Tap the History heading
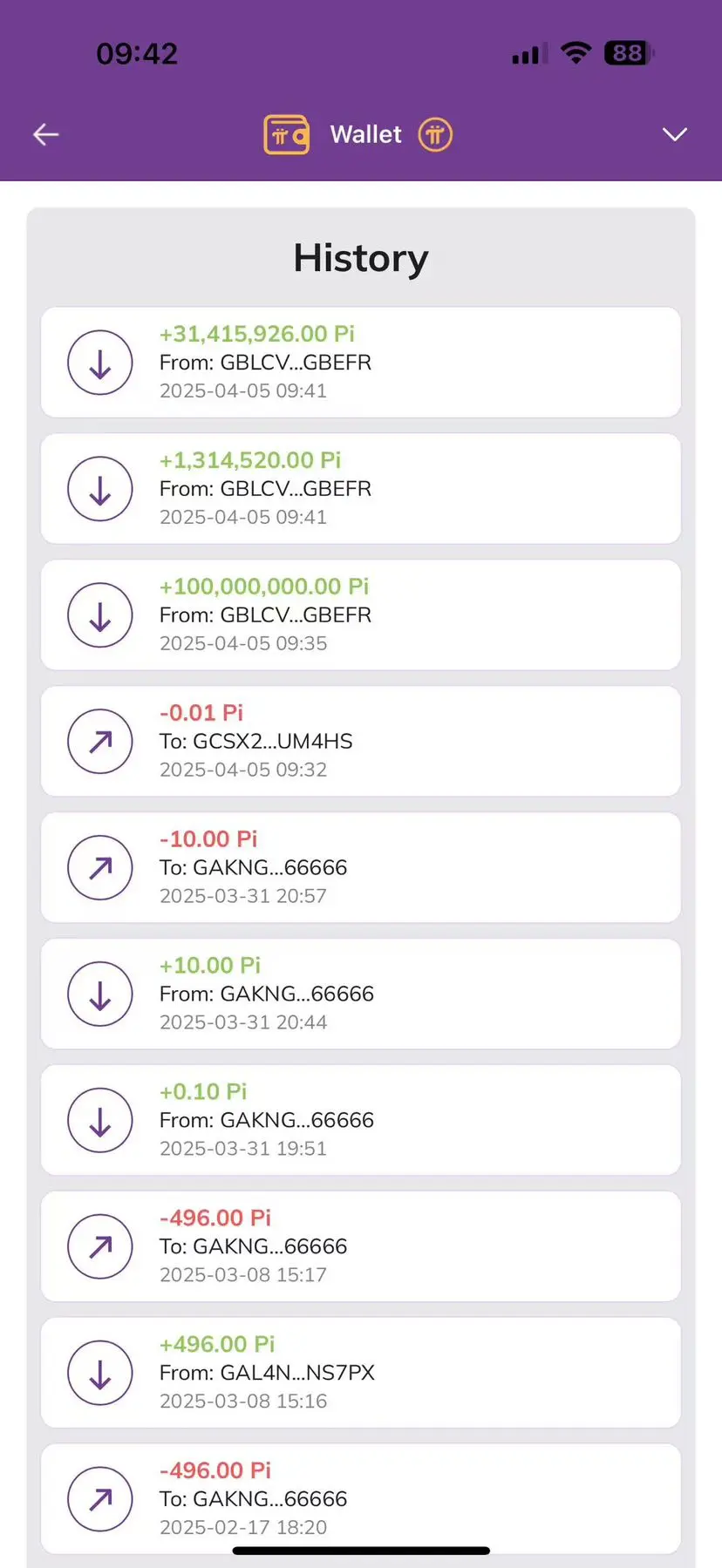This screenshot has width=722, height=1568. point(361,258)
